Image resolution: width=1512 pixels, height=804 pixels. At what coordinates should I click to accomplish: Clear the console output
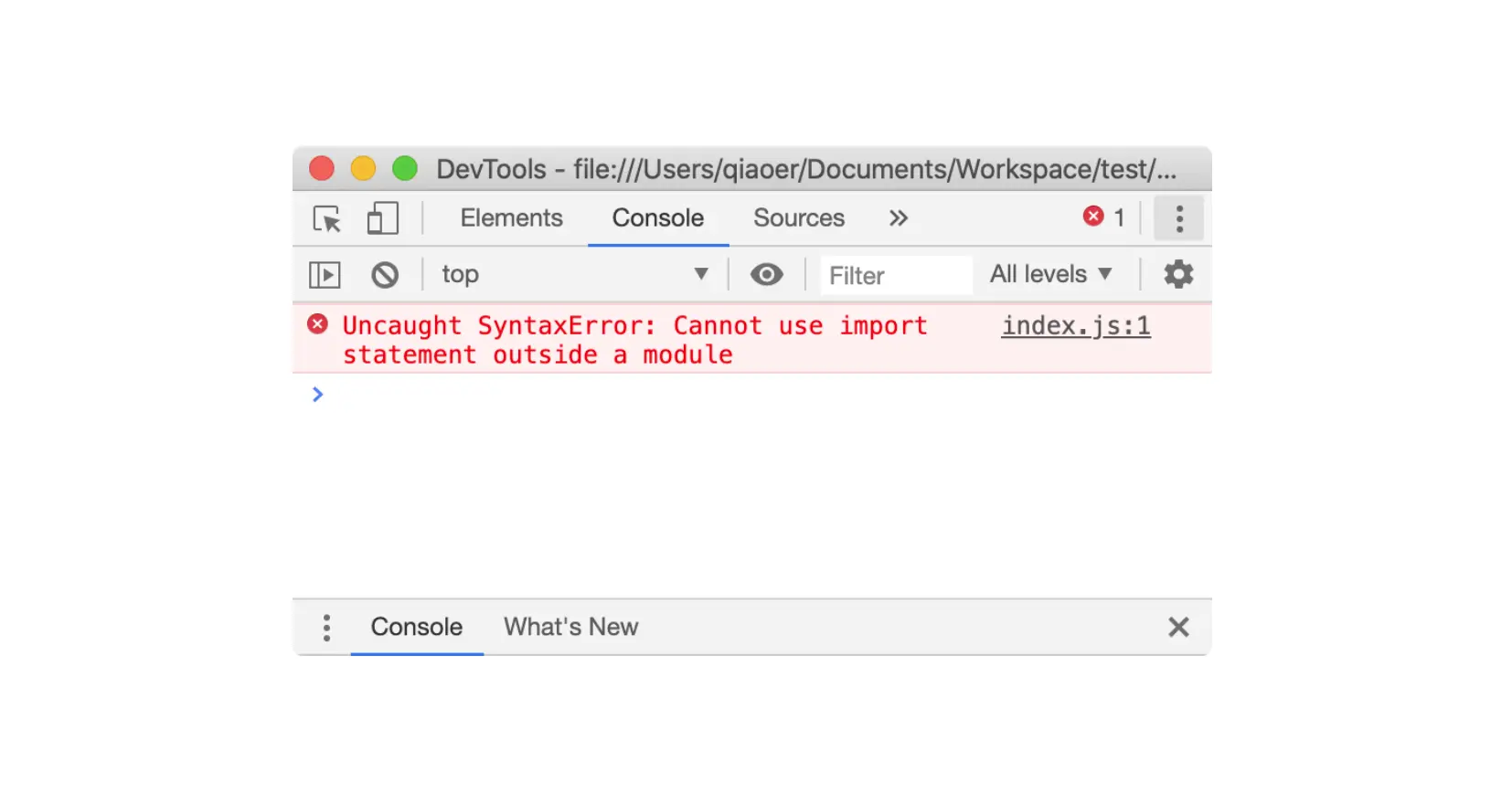click(x=385, y=275)
